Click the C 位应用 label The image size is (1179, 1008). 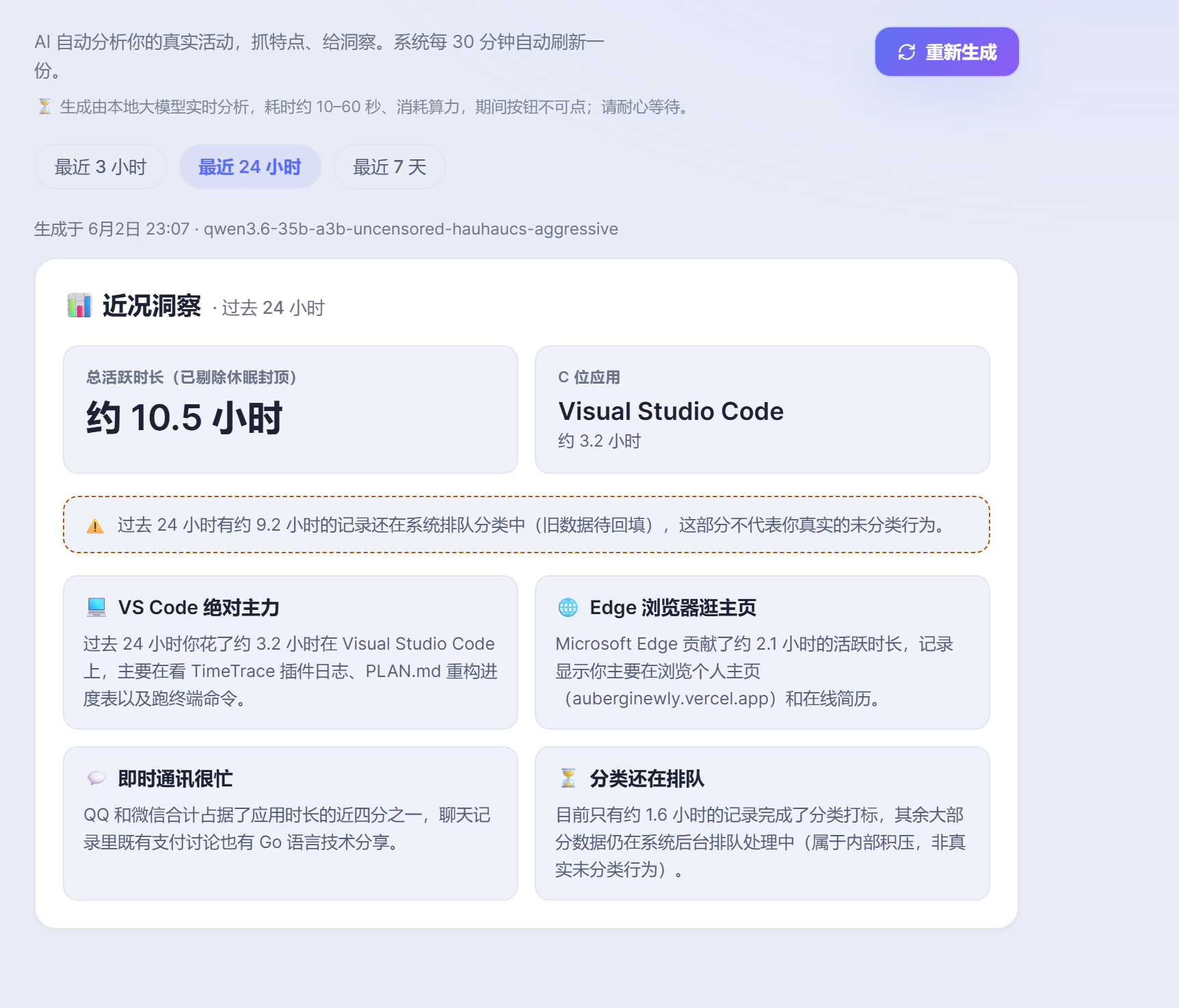click(x=589, y=377)
